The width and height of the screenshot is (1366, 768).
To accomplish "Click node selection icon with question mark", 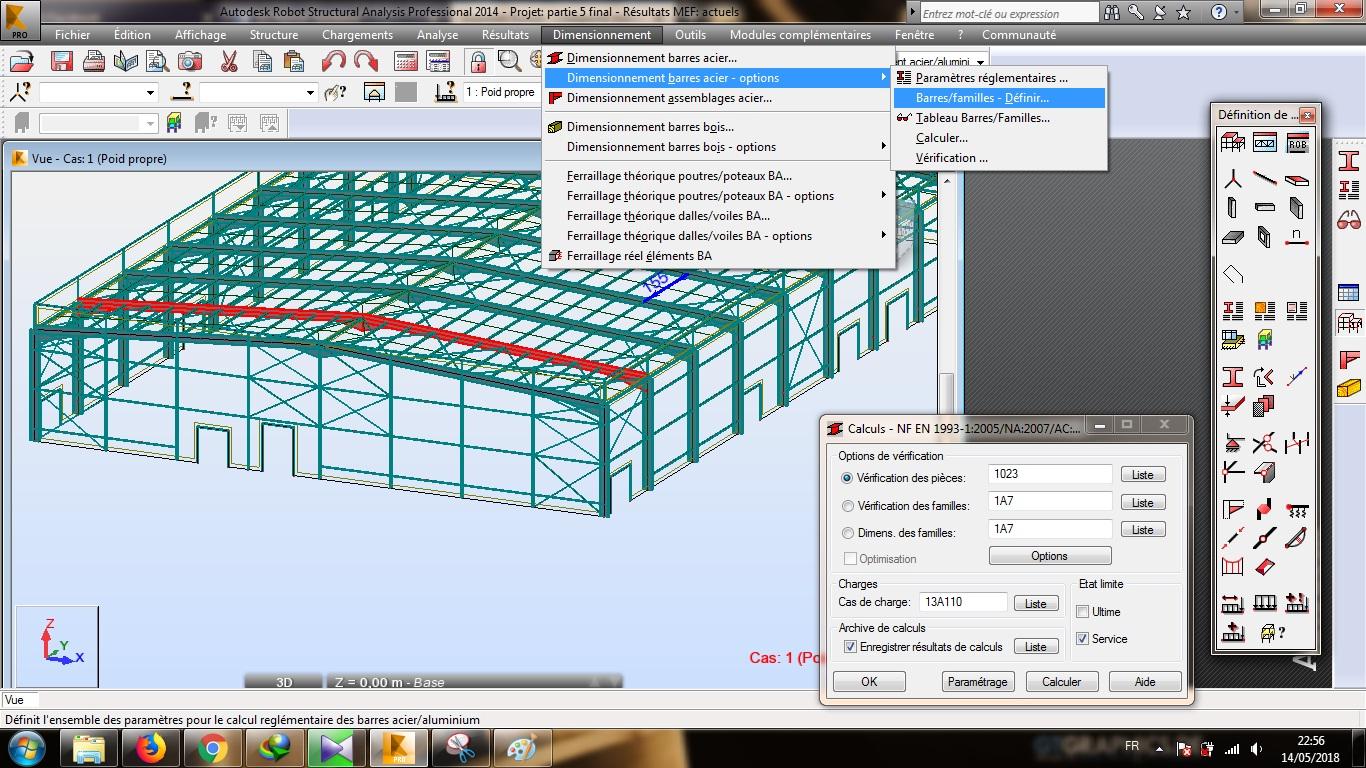I will tap(19, 92).
